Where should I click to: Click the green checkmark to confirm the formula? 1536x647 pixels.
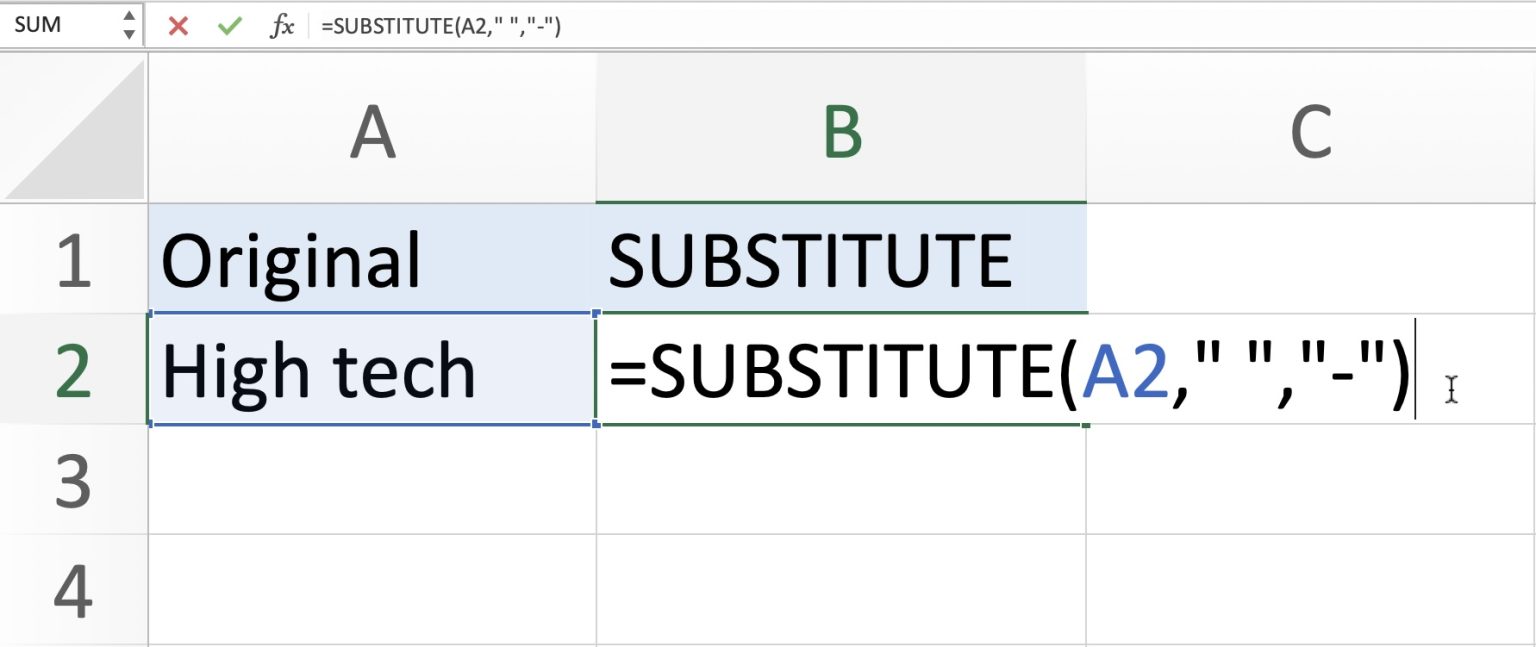pos(229,25)
